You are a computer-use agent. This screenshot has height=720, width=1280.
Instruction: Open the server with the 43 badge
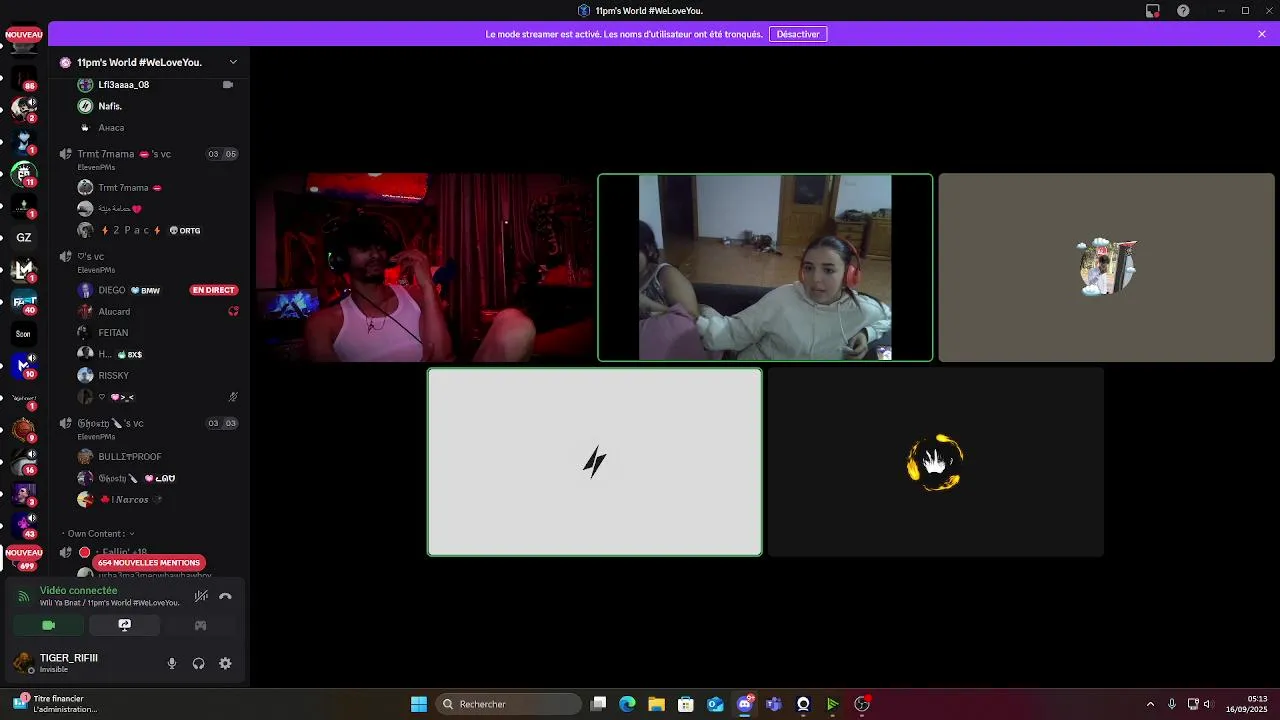(24, 526)
